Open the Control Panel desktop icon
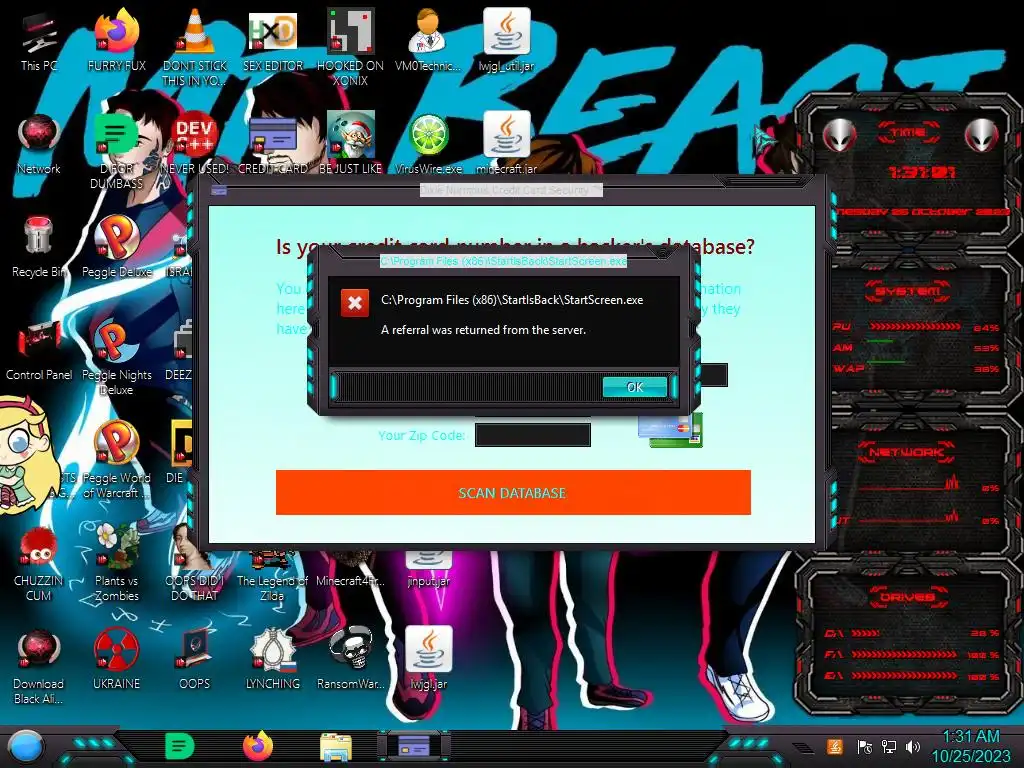Screen dimensions: 1024x768 click(x=39, y=351)
